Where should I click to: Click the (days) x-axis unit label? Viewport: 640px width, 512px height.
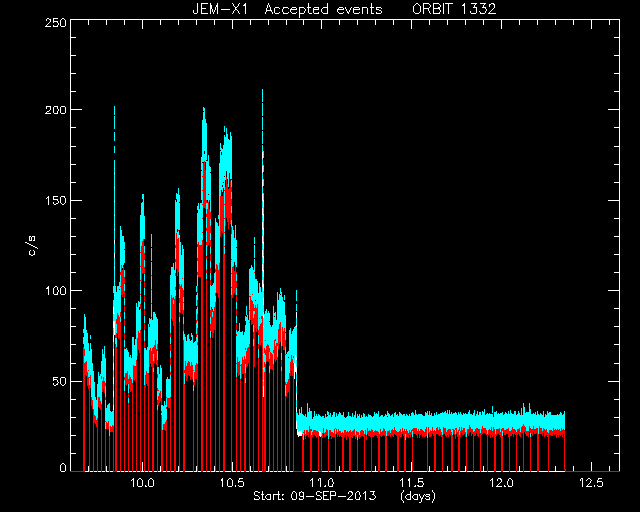tap(418, 496)
